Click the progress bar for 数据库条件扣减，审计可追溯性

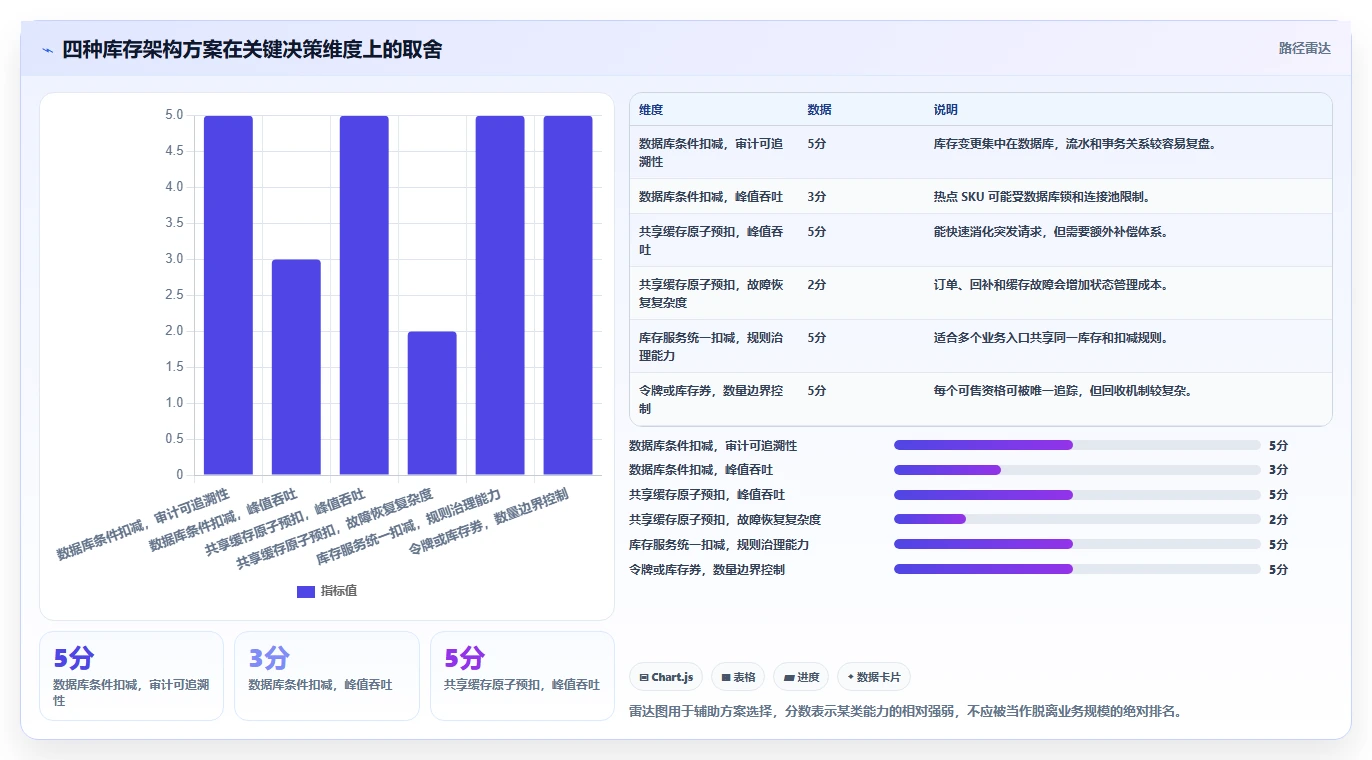point(1077,445)
